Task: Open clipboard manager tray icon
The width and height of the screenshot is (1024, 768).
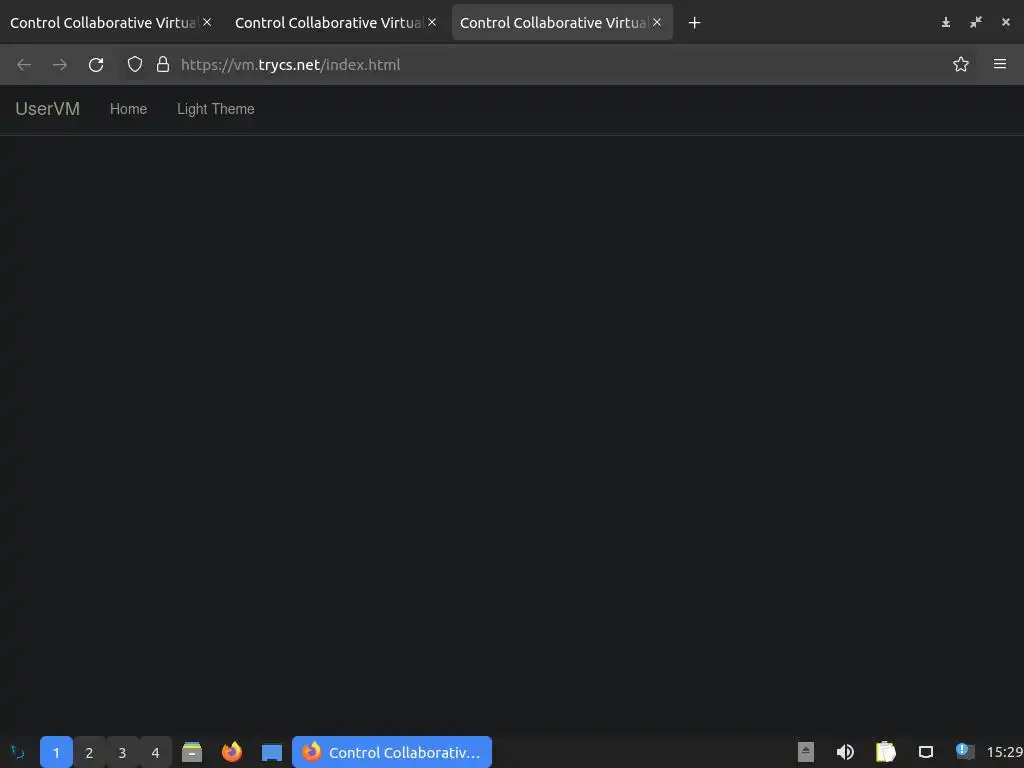Action: click(x=886, y=752)
